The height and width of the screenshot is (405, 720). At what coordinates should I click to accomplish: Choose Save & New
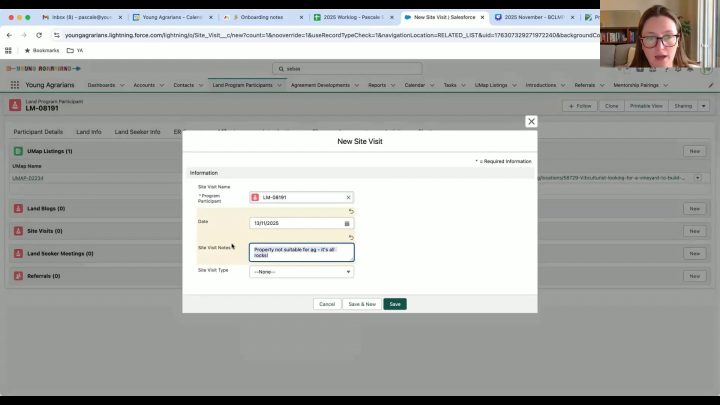coord(362,304)
